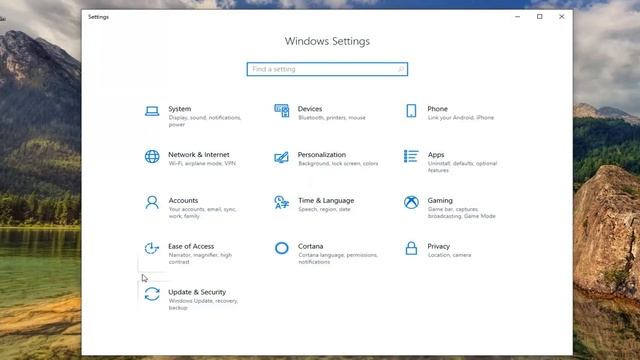
Task: Click 'Speech, region, date' description
Action: click(x=324, y=209)
